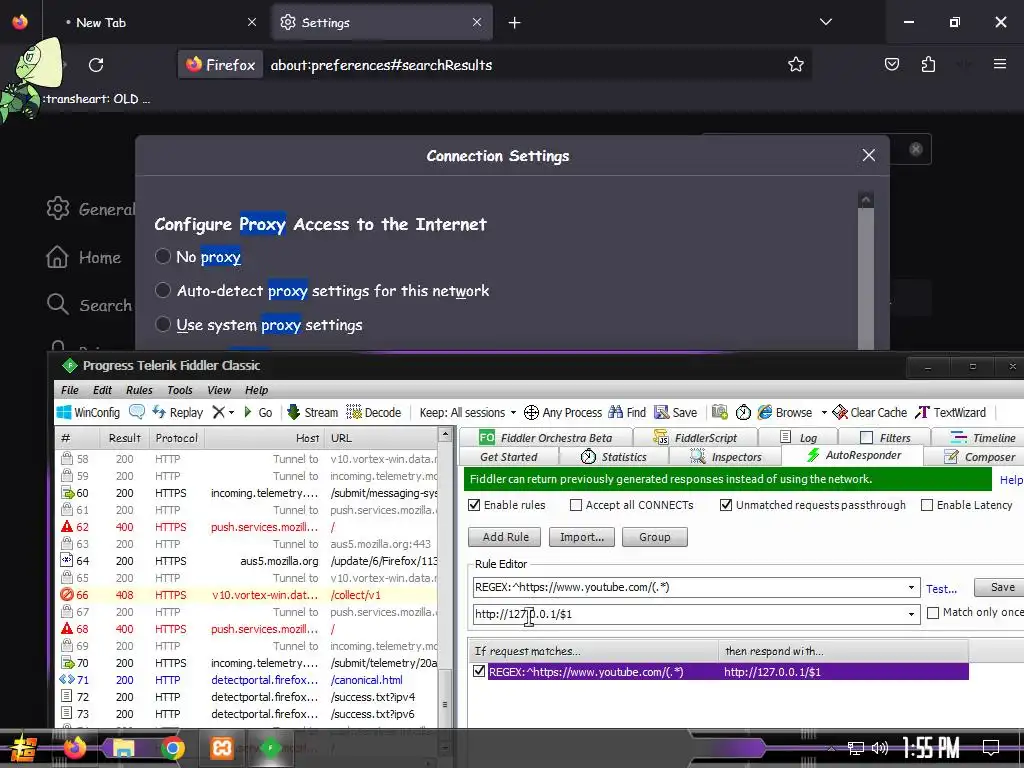
Task: Open Fiddler Tools menu
Action: click(180, 390)
